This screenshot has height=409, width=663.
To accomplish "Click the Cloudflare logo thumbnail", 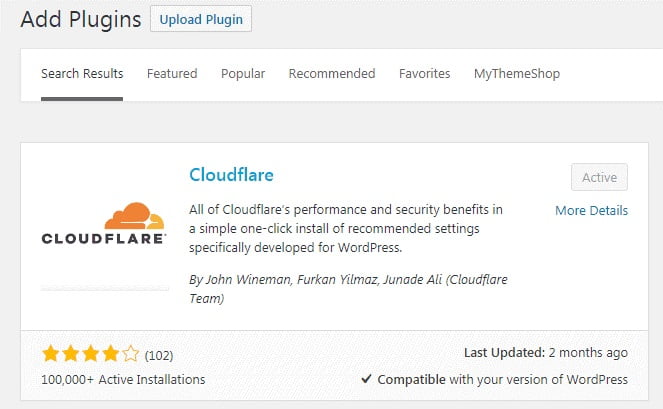I will click(x=104, y=224).
